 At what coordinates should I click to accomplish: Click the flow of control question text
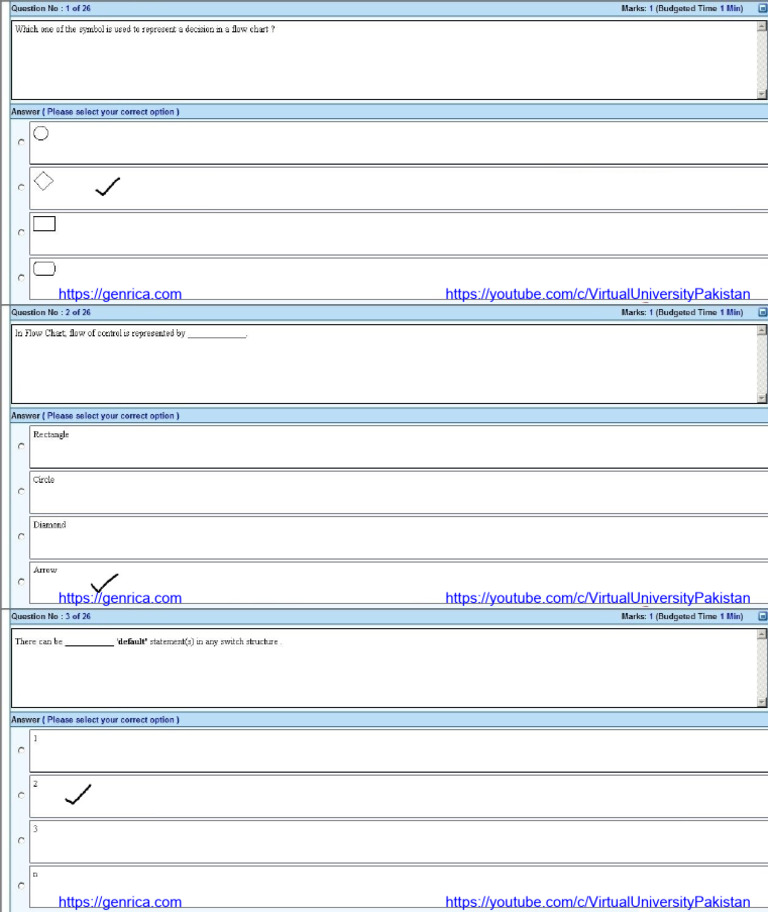[x=131, y=333]
